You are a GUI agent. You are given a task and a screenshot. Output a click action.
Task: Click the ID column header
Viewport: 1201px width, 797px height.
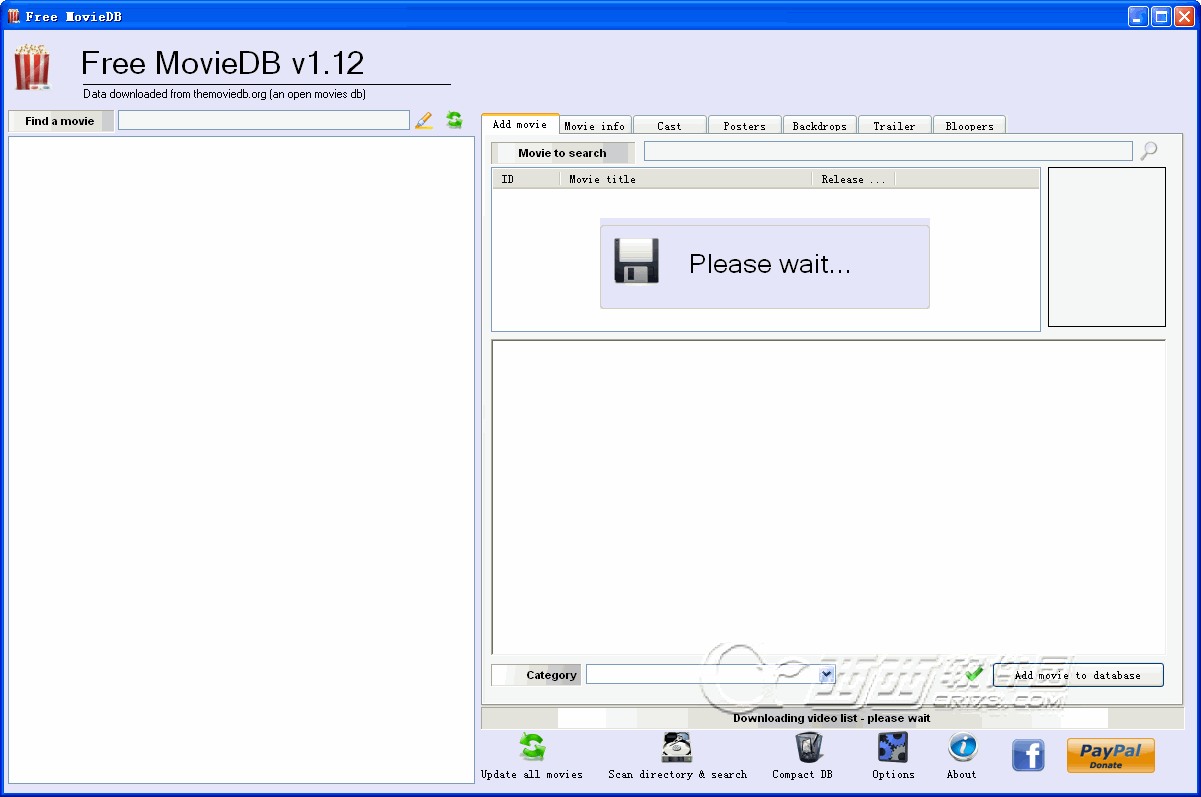(x=526, y=179)
